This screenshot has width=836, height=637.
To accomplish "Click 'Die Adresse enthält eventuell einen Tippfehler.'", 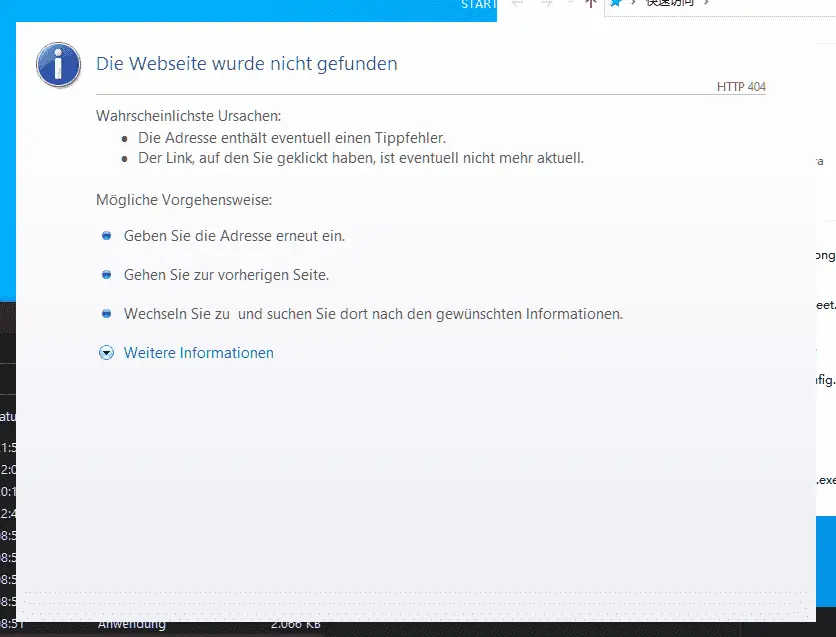I will click(292, 138).
